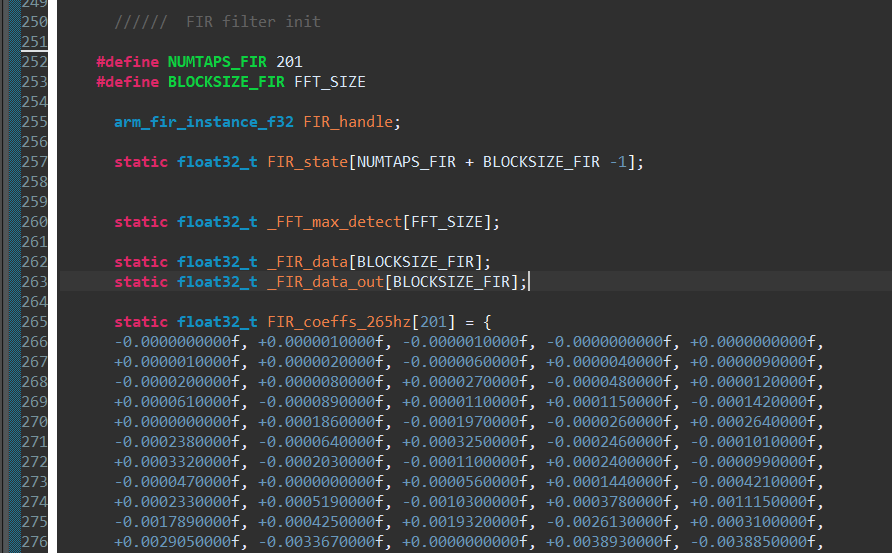This screenshot has height=553, width=892.
Task: Click line number 276 in gutter
Action: point(34,542)
